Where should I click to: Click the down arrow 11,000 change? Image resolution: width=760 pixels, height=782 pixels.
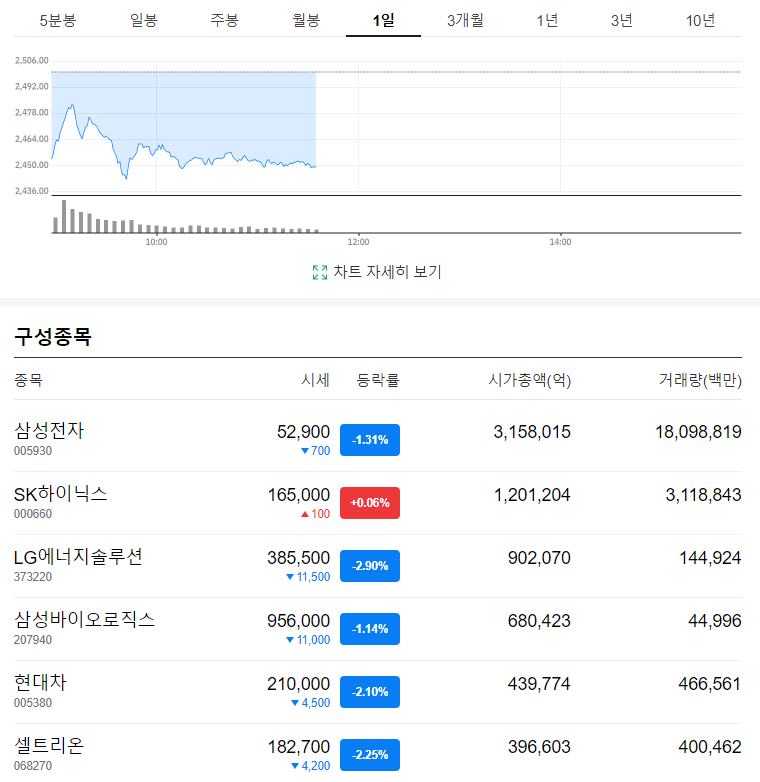click(x=308, y=640)
